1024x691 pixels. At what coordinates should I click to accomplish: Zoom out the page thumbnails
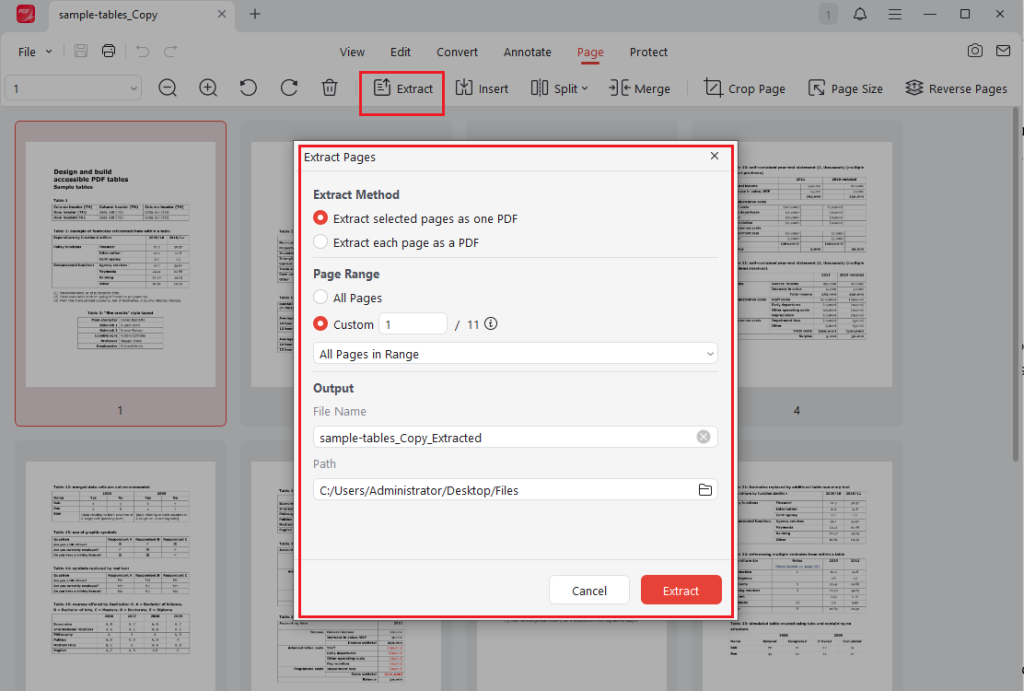[x=167, y=88]
